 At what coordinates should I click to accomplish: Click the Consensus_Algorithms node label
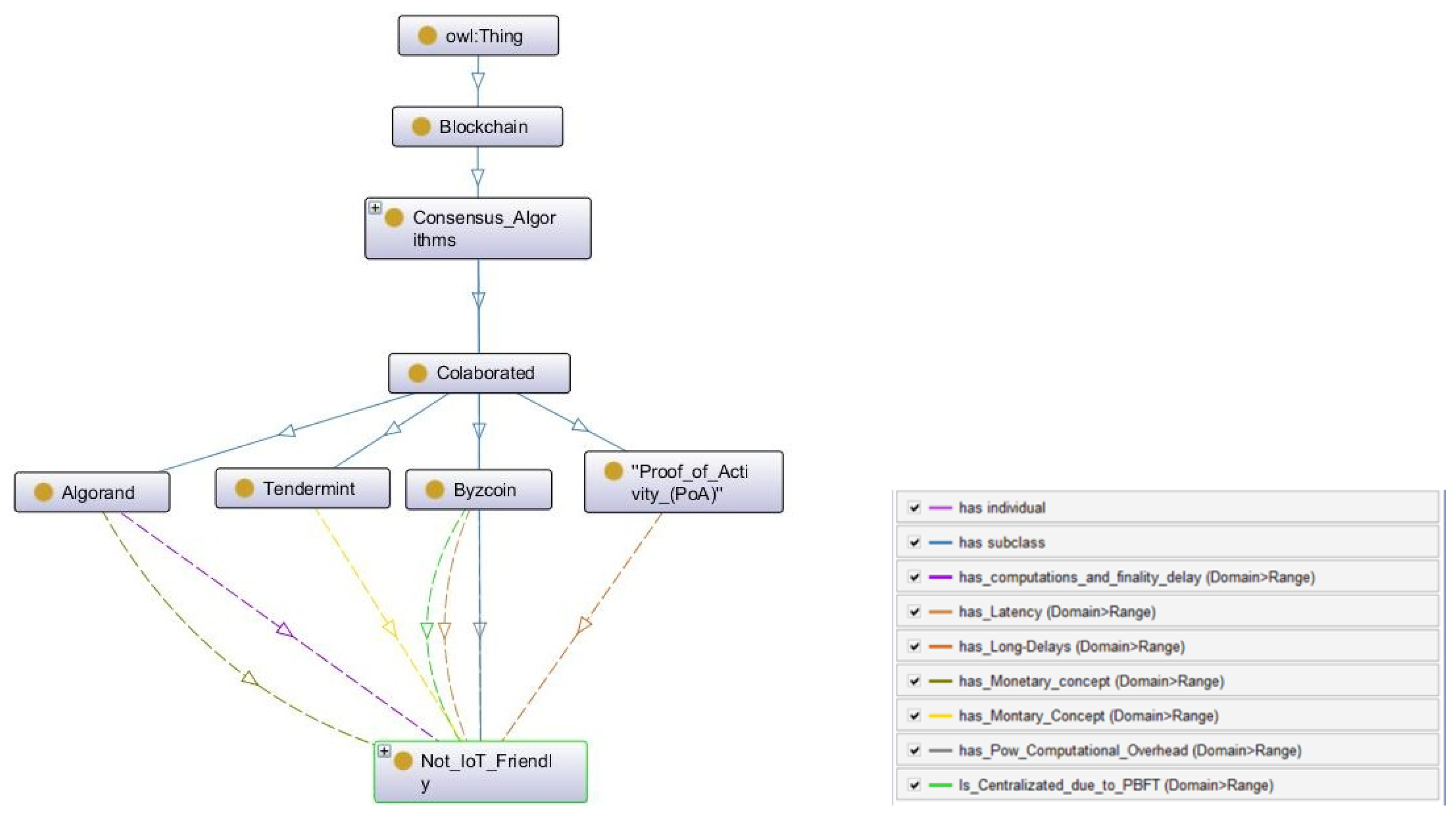pyautogui.click(x=484, y=229)
